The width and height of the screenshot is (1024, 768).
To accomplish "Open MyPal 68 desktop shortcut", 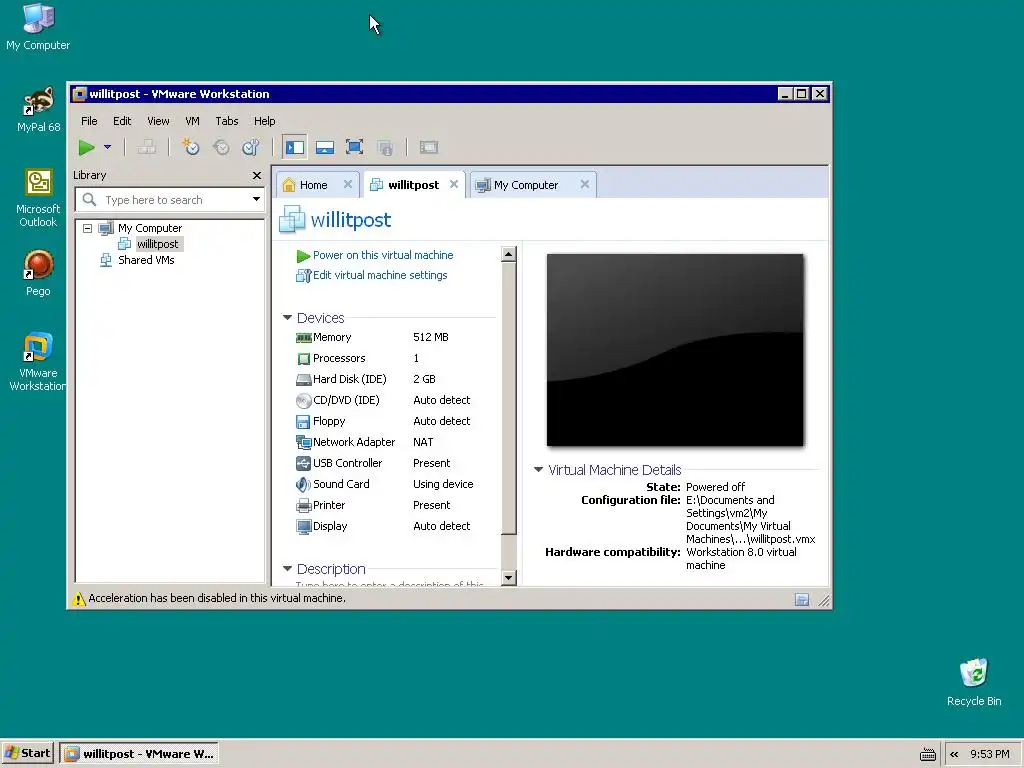I will click(38, 109).
